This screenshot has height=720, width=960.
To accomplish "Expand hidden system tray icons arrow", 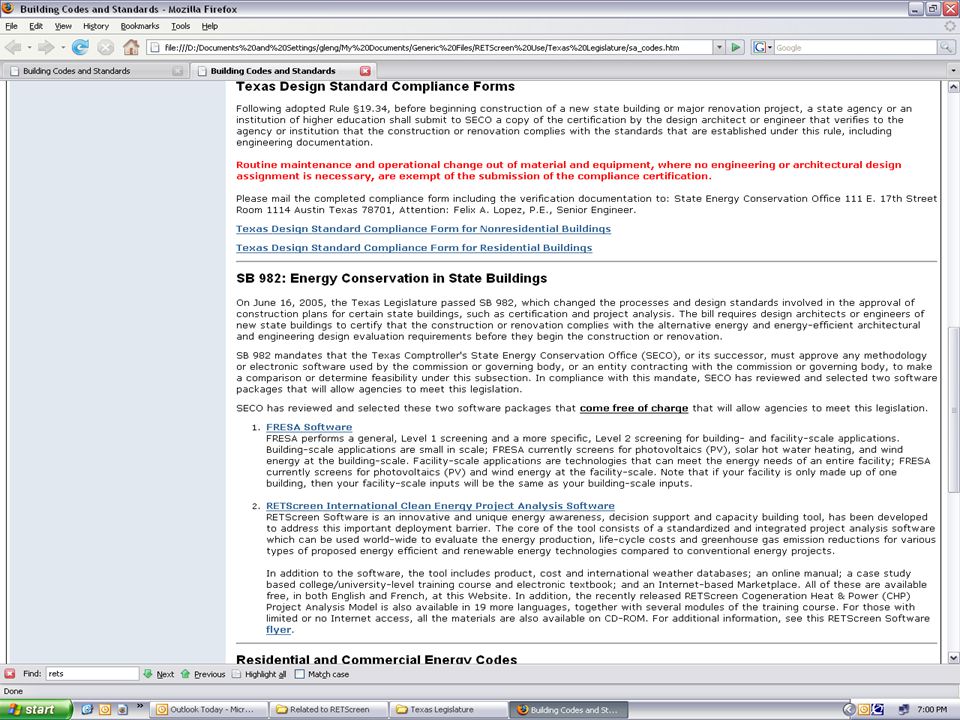I will click(x=849, y=710).
